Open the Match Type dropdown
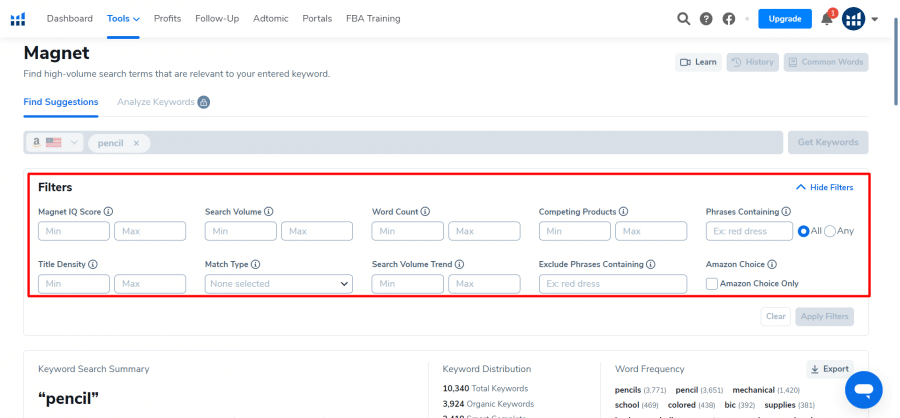 point(279,284)
